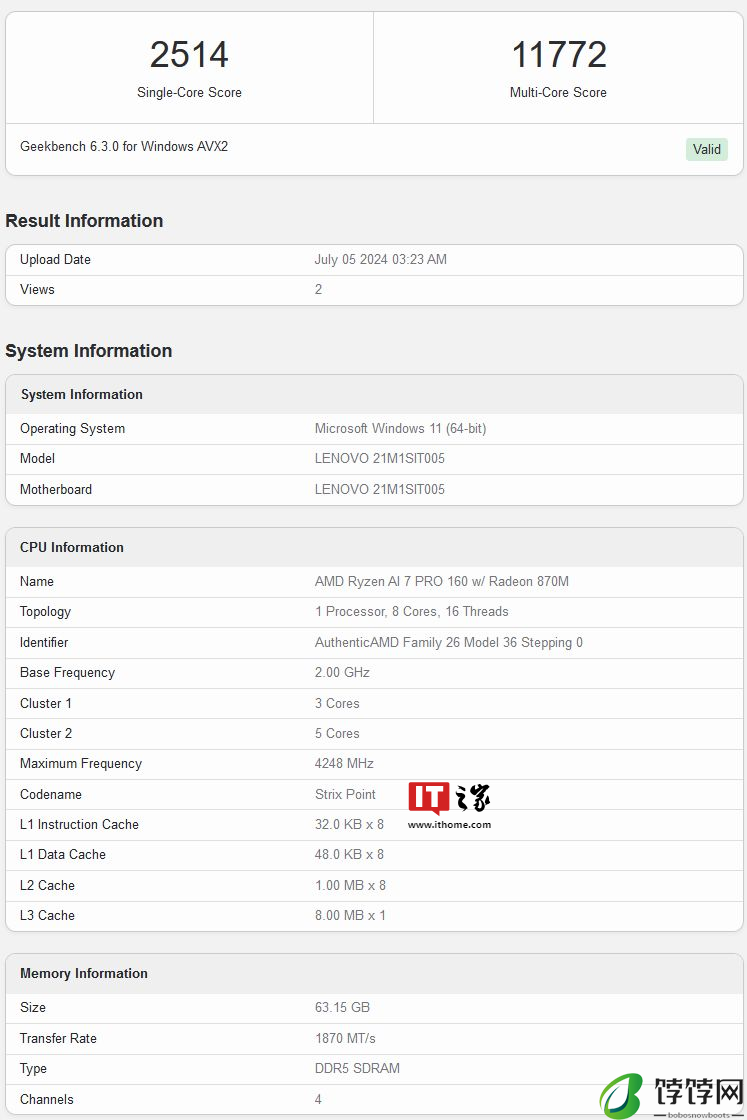Click Microsoft Windows 11 (64-bit) value
This screenshot has width=747, height=1120.
[x=401, y=429]
